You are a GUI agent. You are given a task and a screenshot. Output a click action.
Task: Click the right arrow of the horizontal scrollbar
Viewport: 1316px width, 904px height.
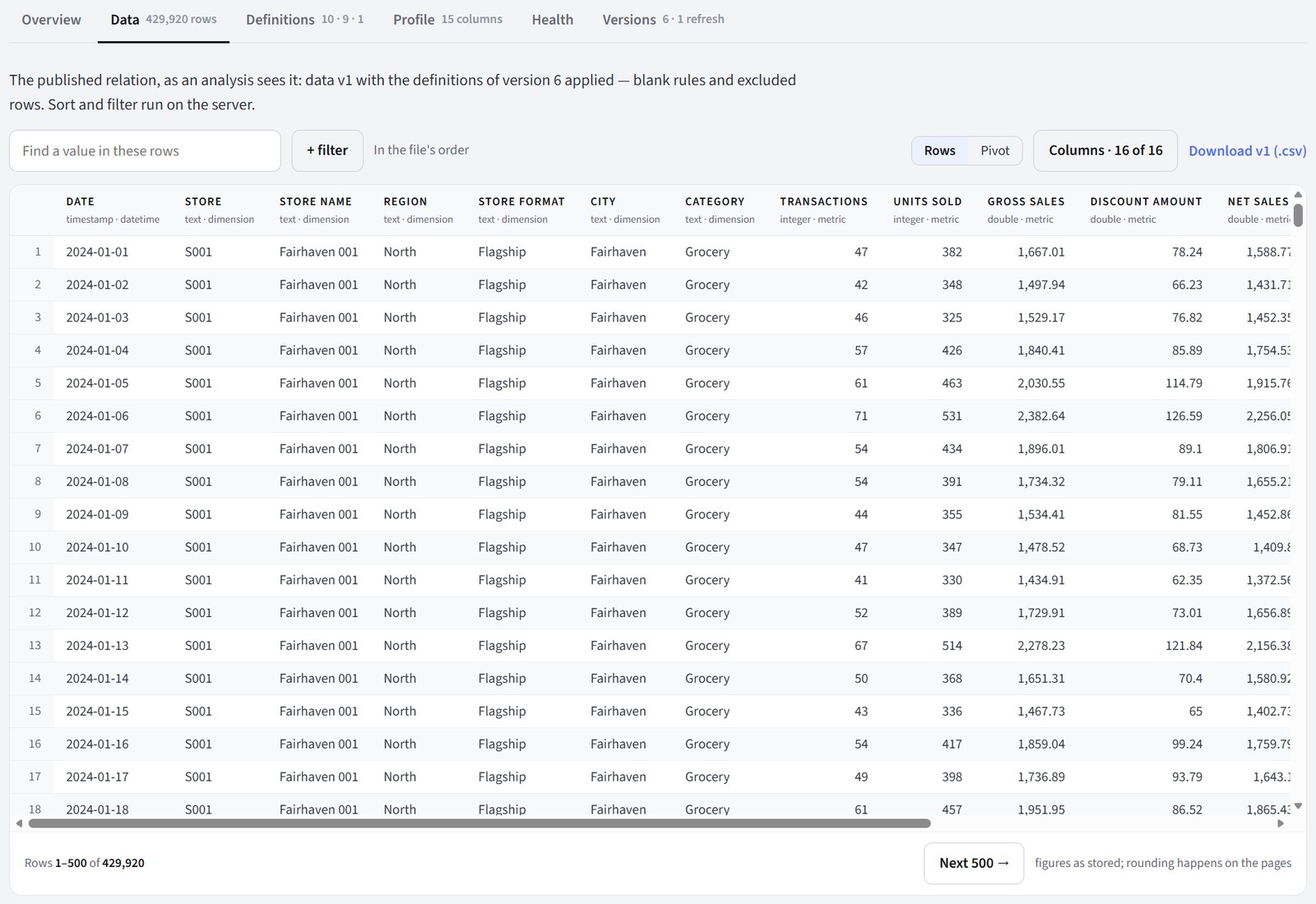click(x=1281, y=823)
